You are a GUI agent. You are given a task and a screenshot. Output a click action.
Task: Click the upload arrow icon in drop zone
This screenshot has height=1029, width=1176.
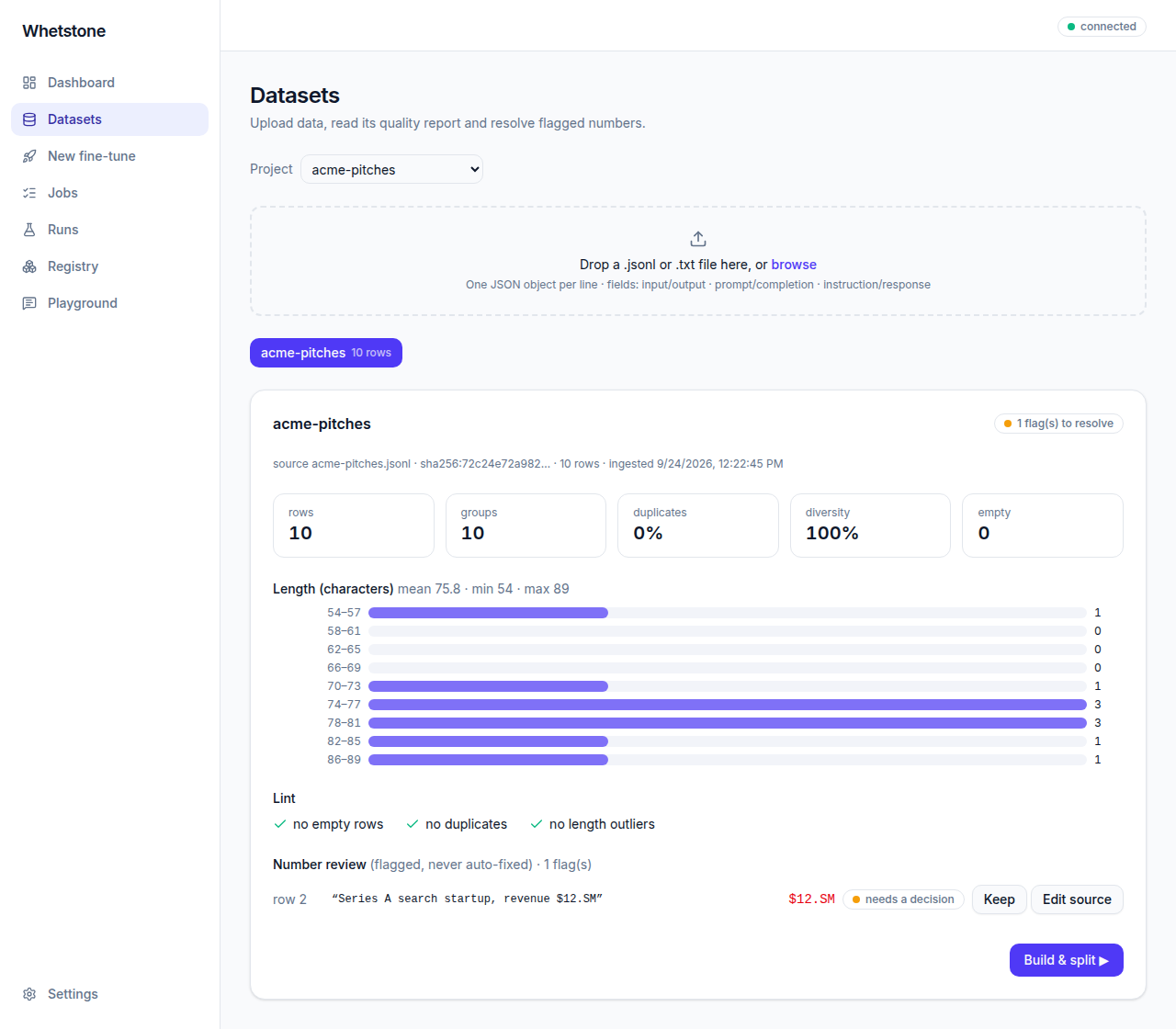point(698,239)
